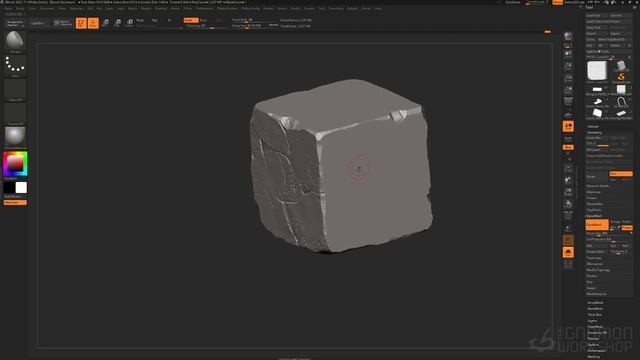Toggle Draw mode button
This screenshot has height=360, width=640.
click(x=93, y=23)
